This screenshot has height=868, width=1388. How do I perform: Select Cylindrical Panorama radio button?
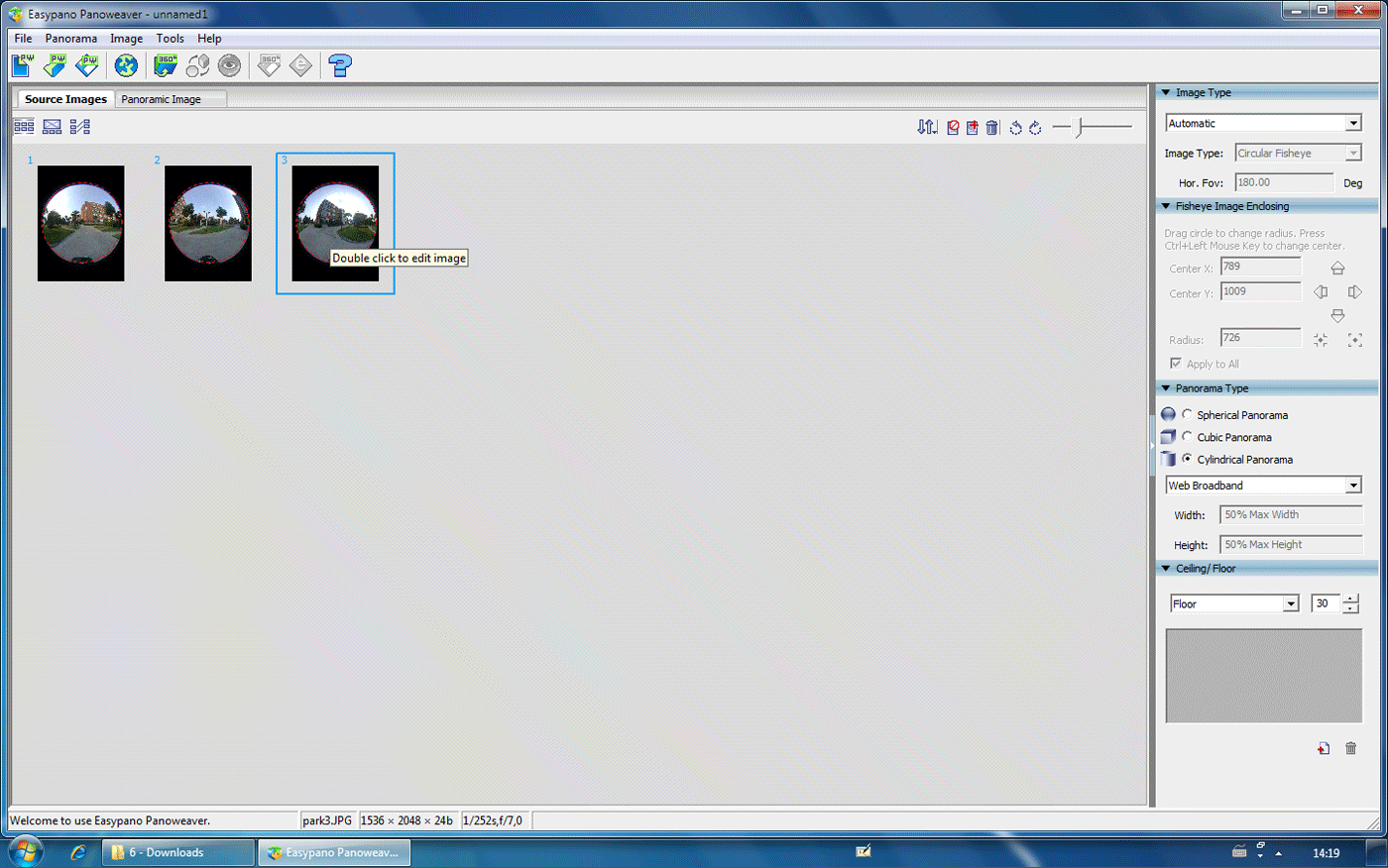(1187, 459)
